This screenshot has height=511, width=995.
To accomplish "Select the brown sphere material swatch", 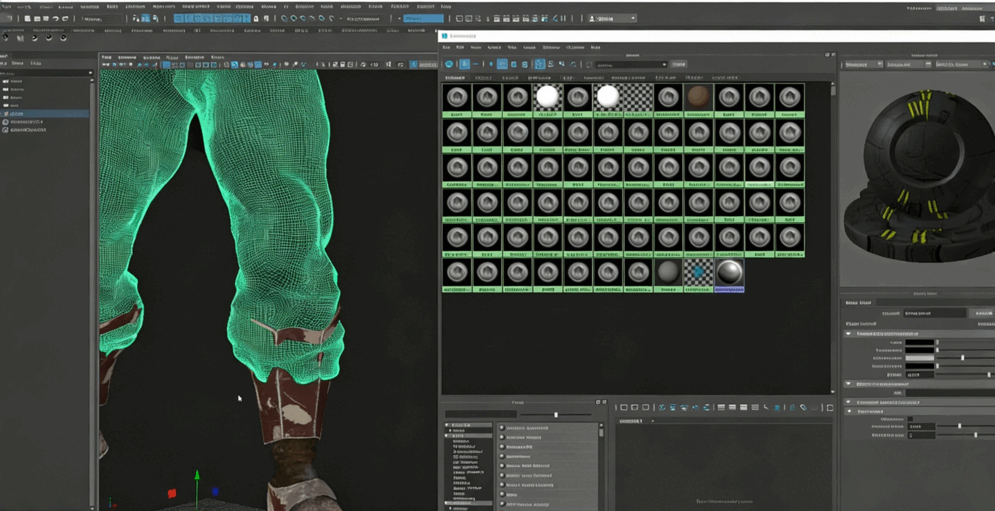I will pos(698,96).
